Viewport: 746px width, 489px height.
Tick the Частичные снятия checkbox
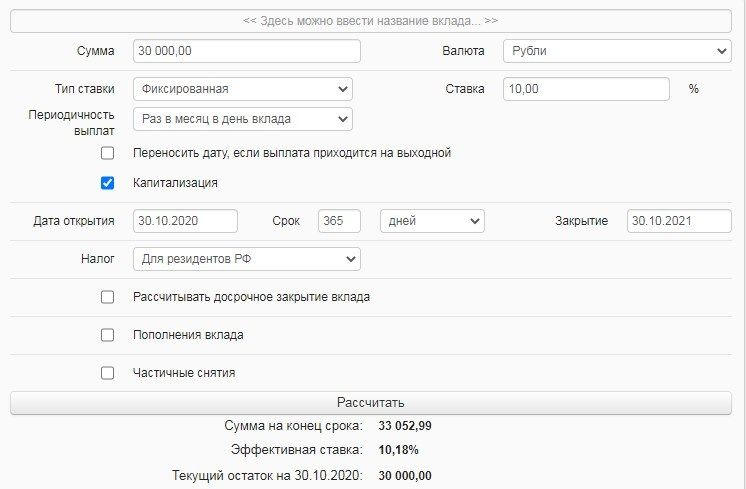108,373
